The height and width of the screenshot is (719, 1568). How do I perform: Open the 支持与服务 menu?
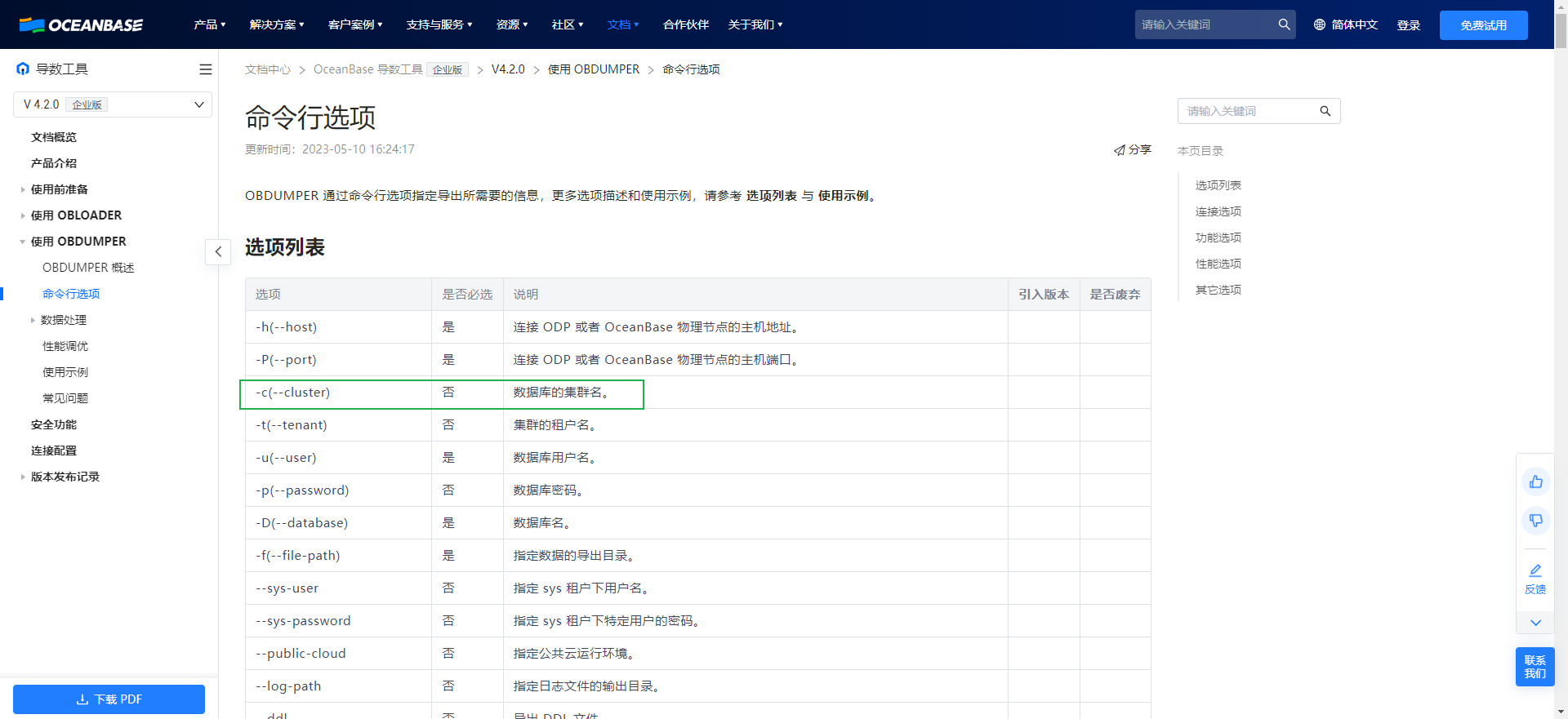pos(439,24)
